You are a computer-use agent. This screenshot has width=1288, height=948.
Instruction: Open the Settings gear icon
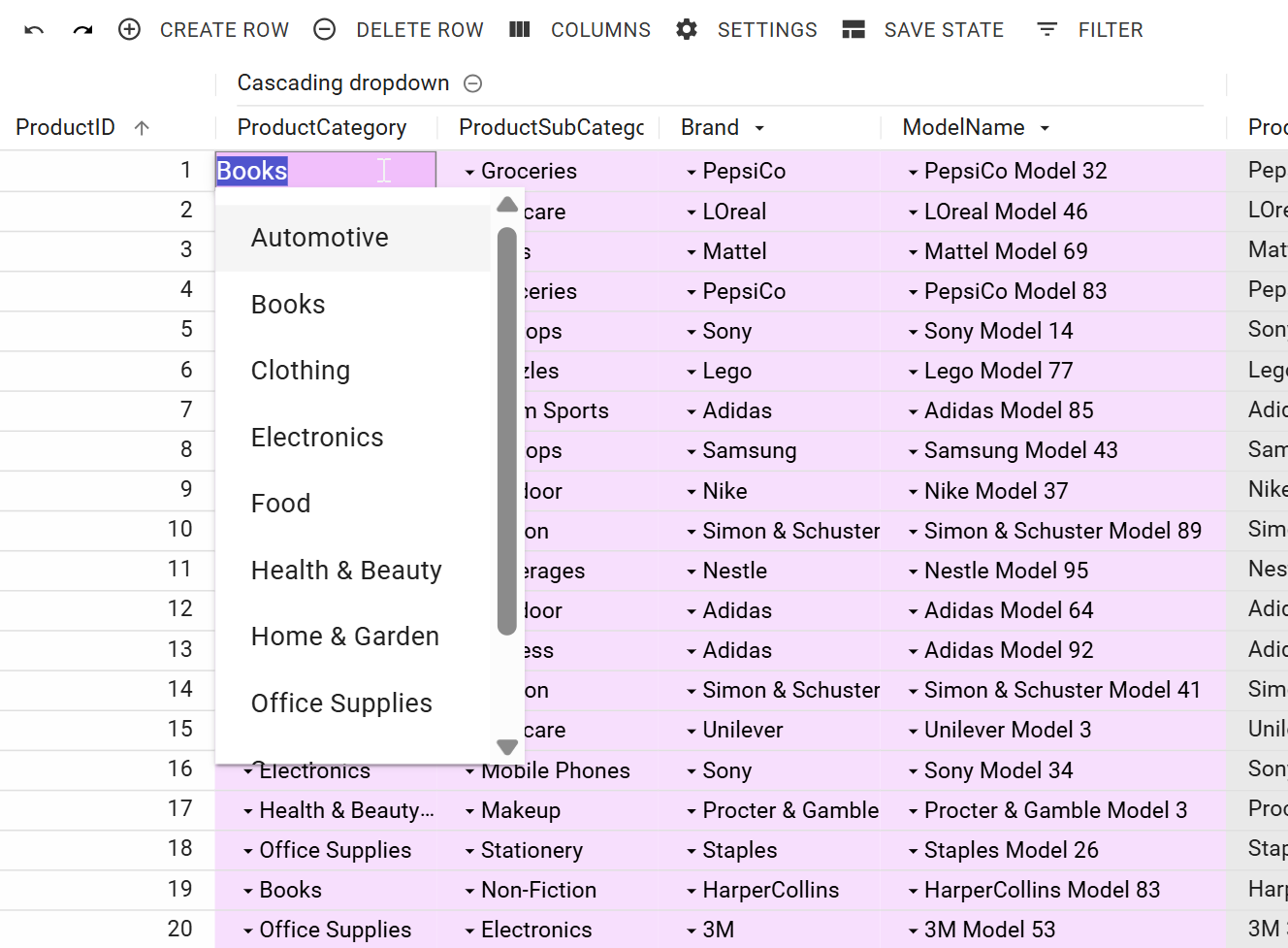click(x=687, y=30)
